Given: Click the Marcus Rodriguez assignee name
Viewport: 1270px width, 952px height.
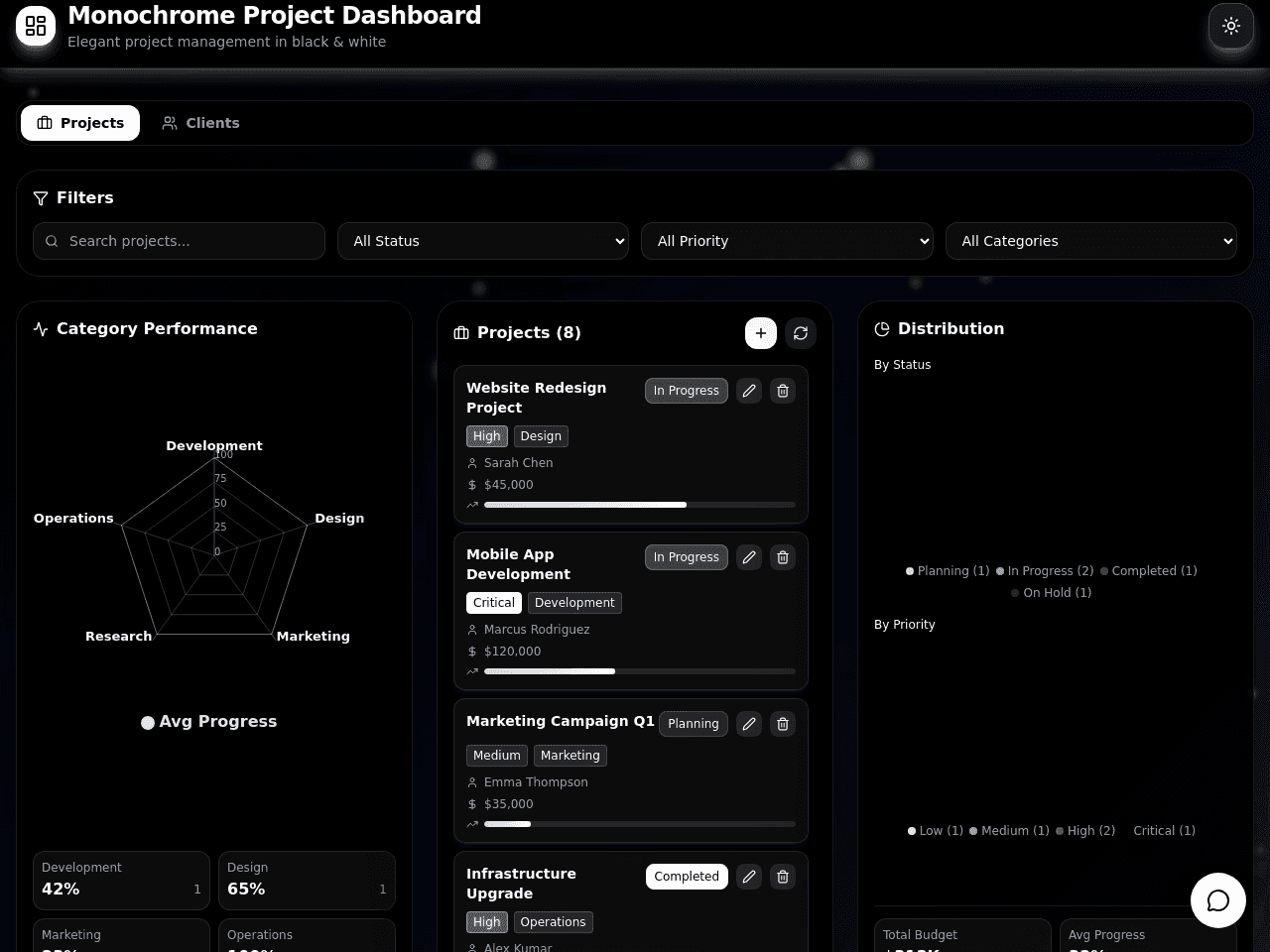Looking at the screenshot, I should click(537, 630).
